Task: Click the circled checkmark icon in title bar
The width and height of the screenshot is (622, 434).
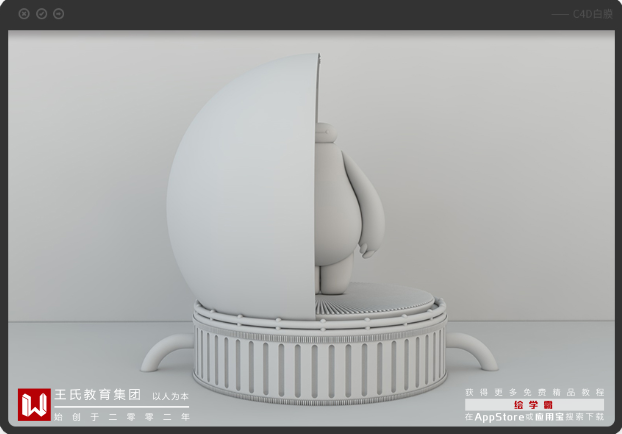Action: click(42, 14)
